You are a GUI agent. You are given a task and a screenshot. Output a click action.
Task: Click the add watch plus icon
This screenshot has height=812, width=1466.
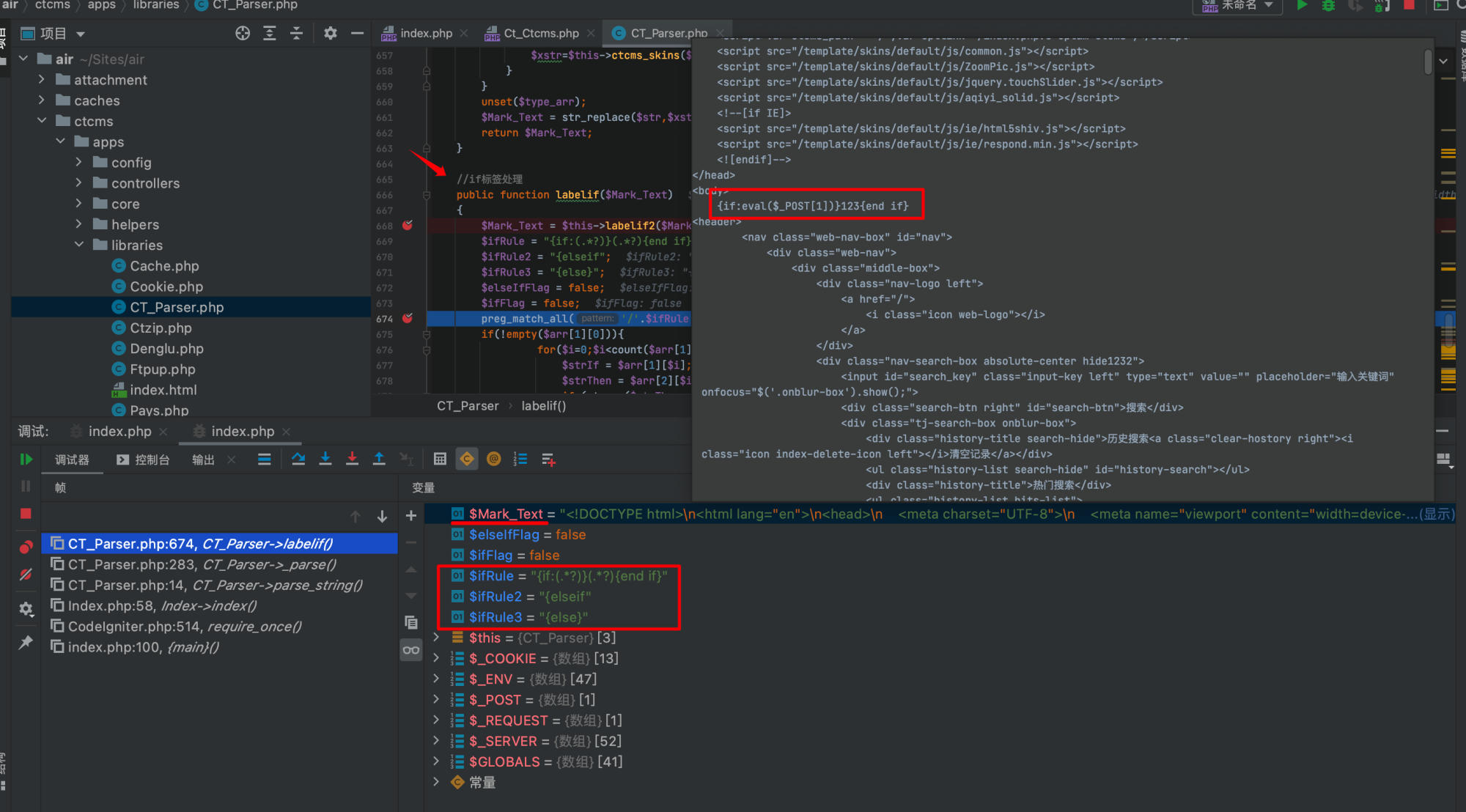[411, 516]
